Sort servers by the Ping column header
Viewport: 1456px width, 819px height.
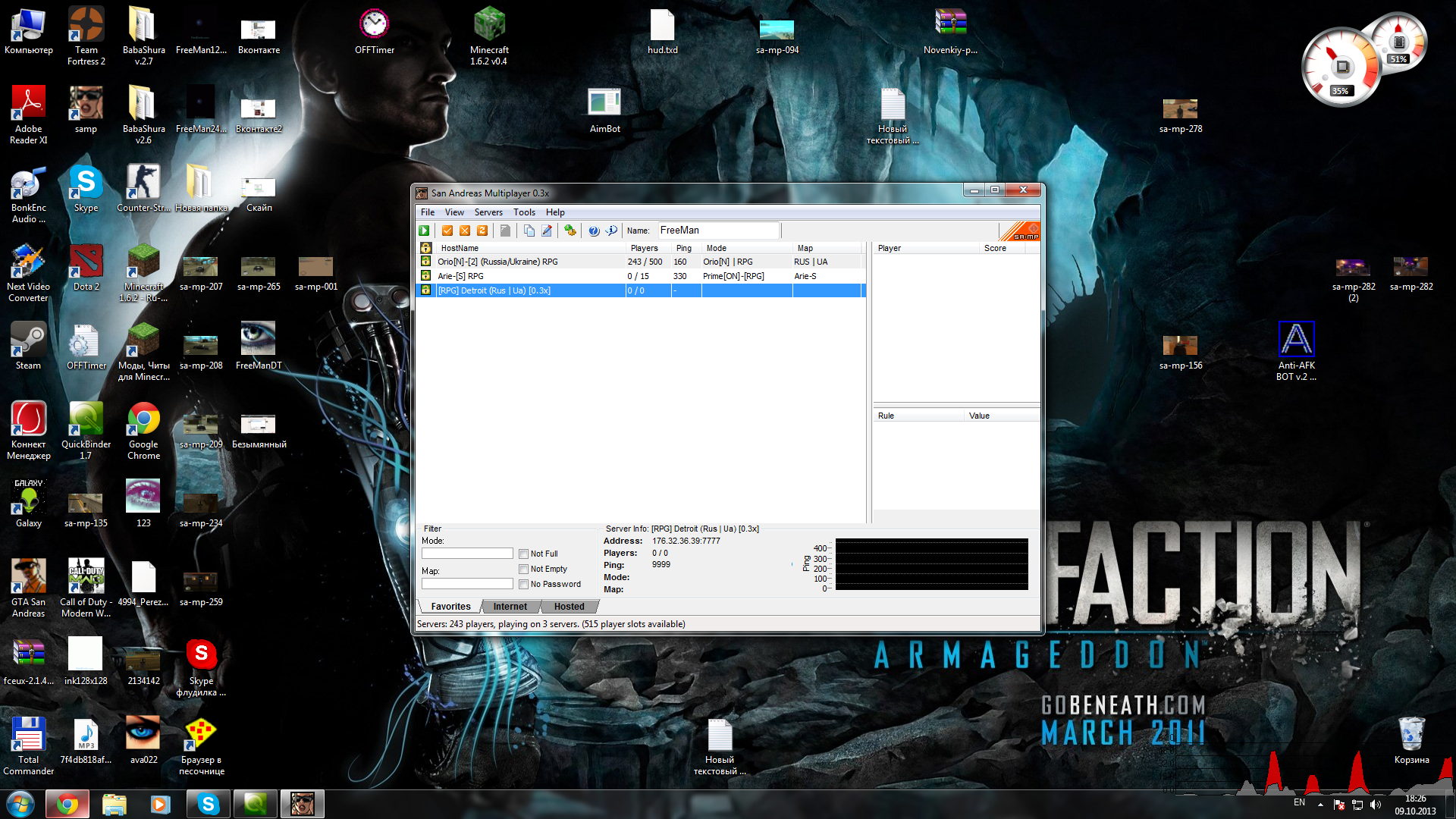pyautogui.click(x=684, y=248)
